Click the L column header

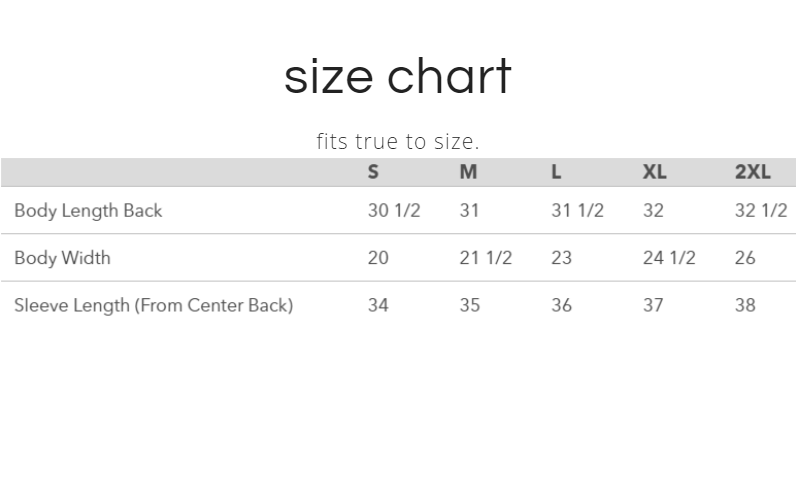click(556, 172)
